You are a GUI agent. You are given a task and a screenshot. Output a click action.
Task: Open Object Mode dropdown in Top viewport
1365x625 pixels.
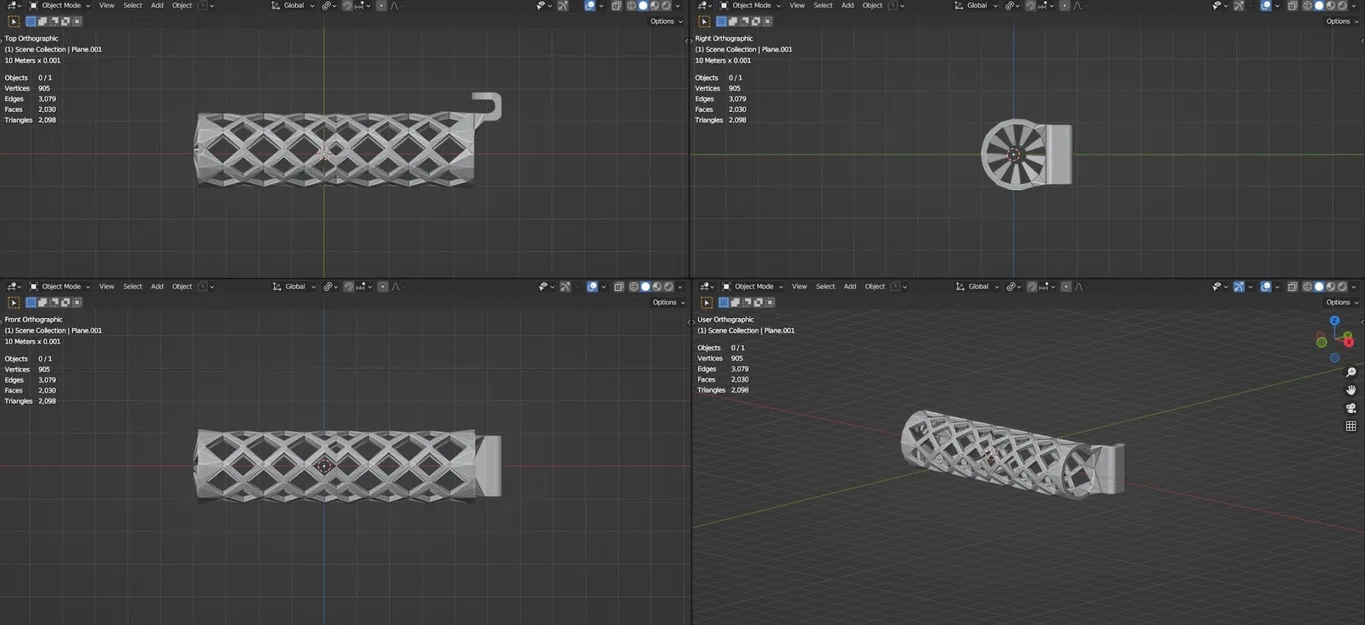[60, 6]
